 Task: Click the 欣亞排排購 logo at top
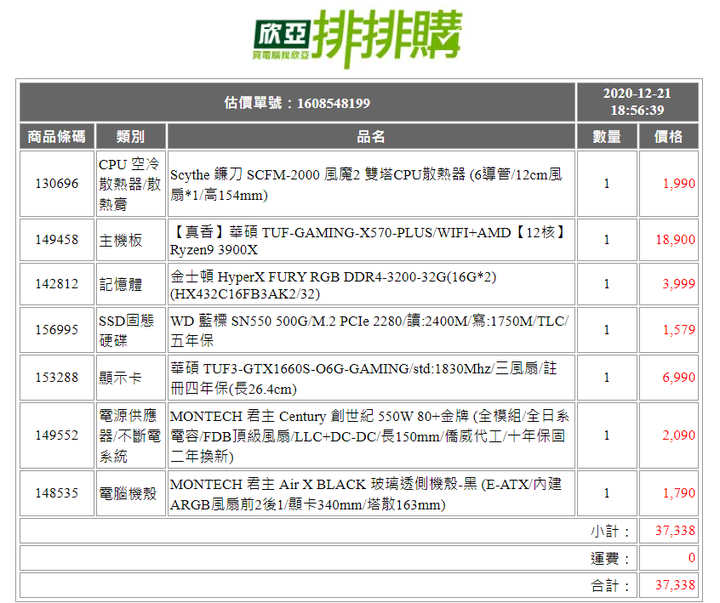(x=357, y=38)
